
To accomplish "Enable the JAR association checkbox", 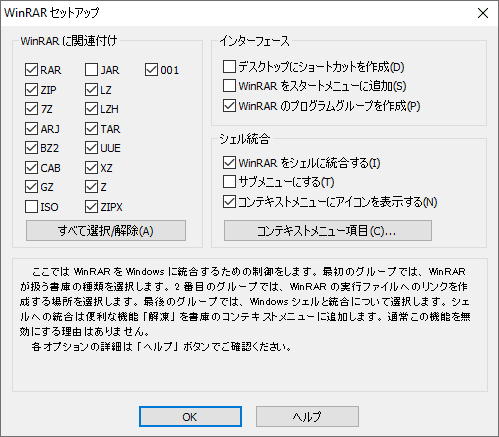I will (x=91, y=70).
